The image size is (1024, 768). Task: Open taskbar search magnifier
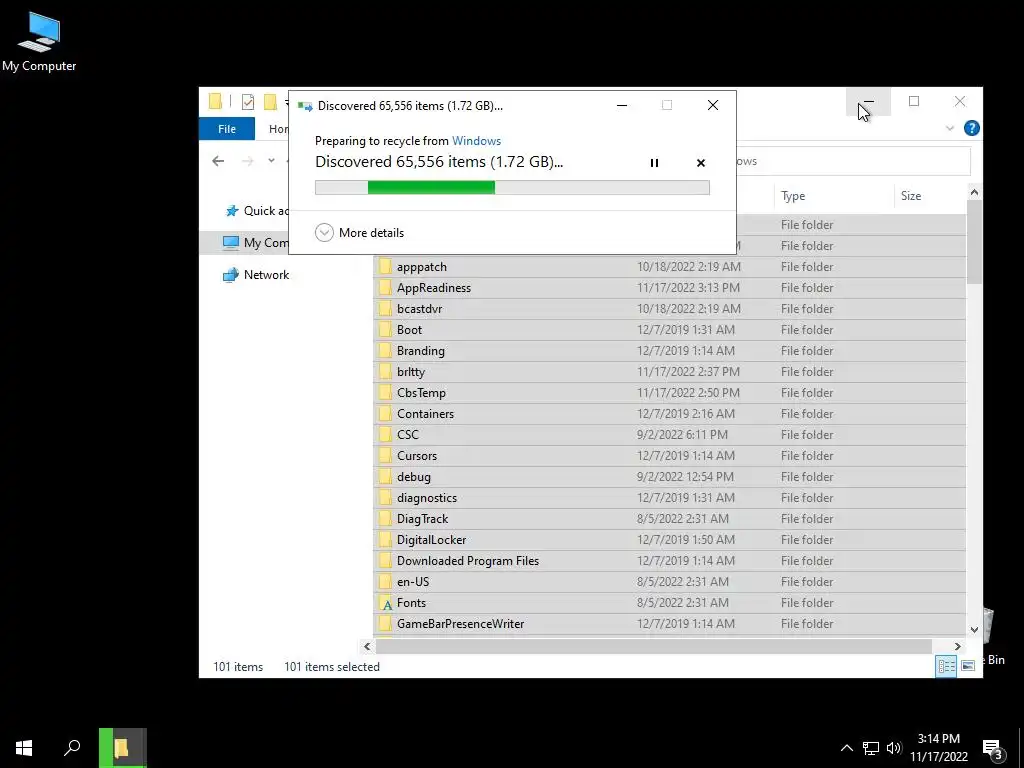(72, 748)
